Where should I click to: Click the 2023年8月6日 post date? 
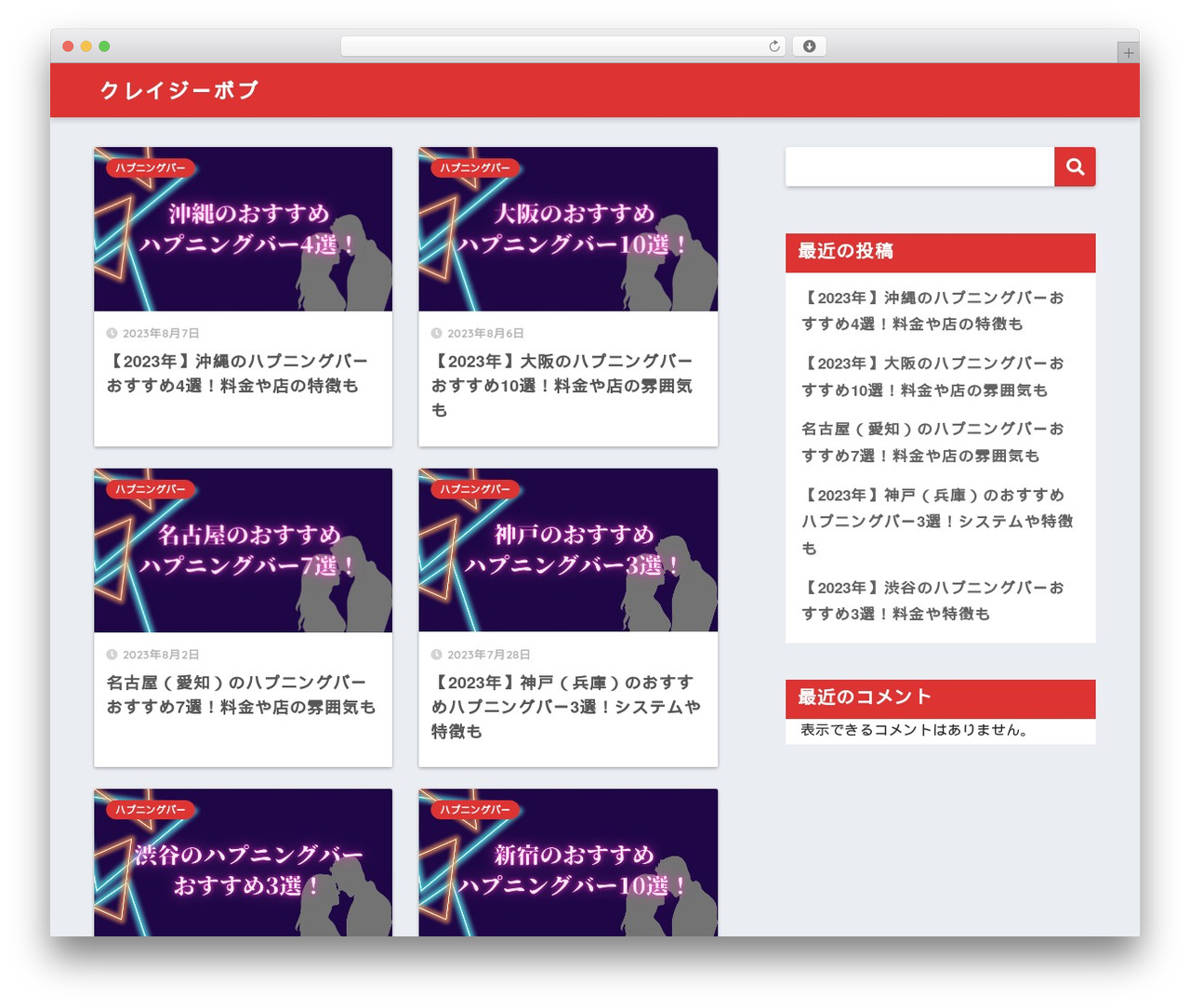pos(485,333)
